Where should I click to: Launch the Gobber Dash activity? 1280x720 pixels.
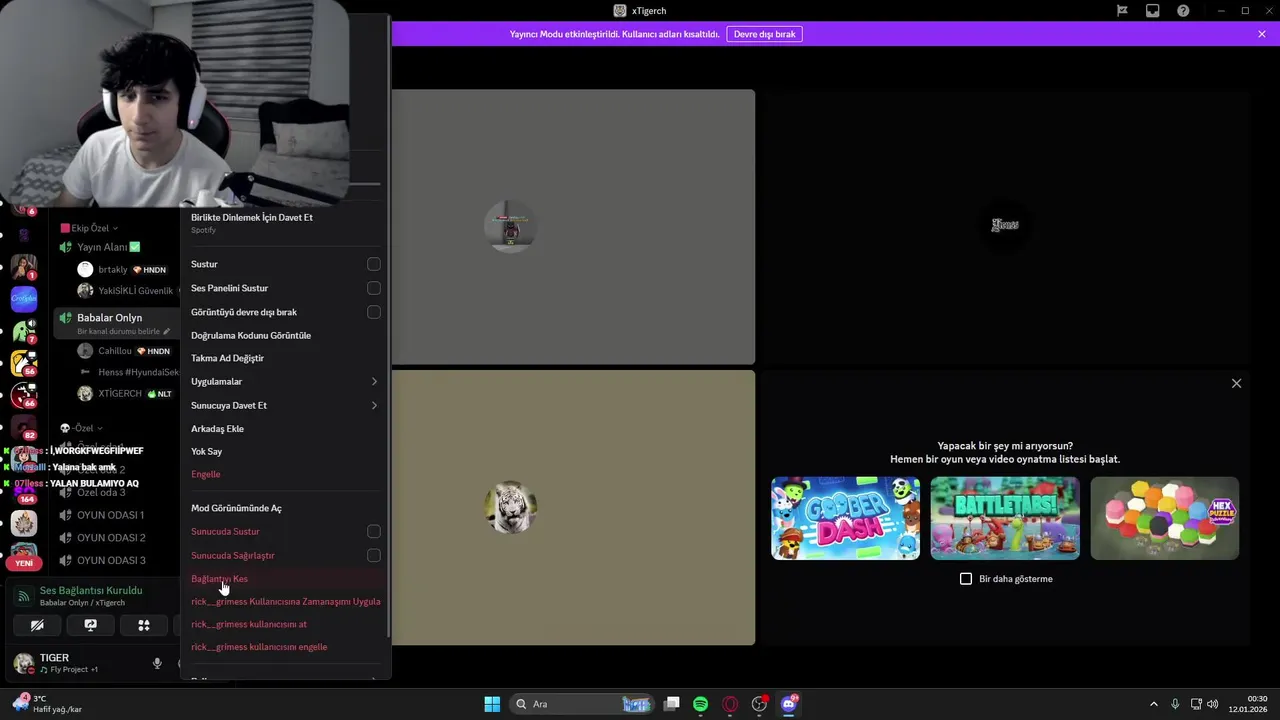pos(846,518)
